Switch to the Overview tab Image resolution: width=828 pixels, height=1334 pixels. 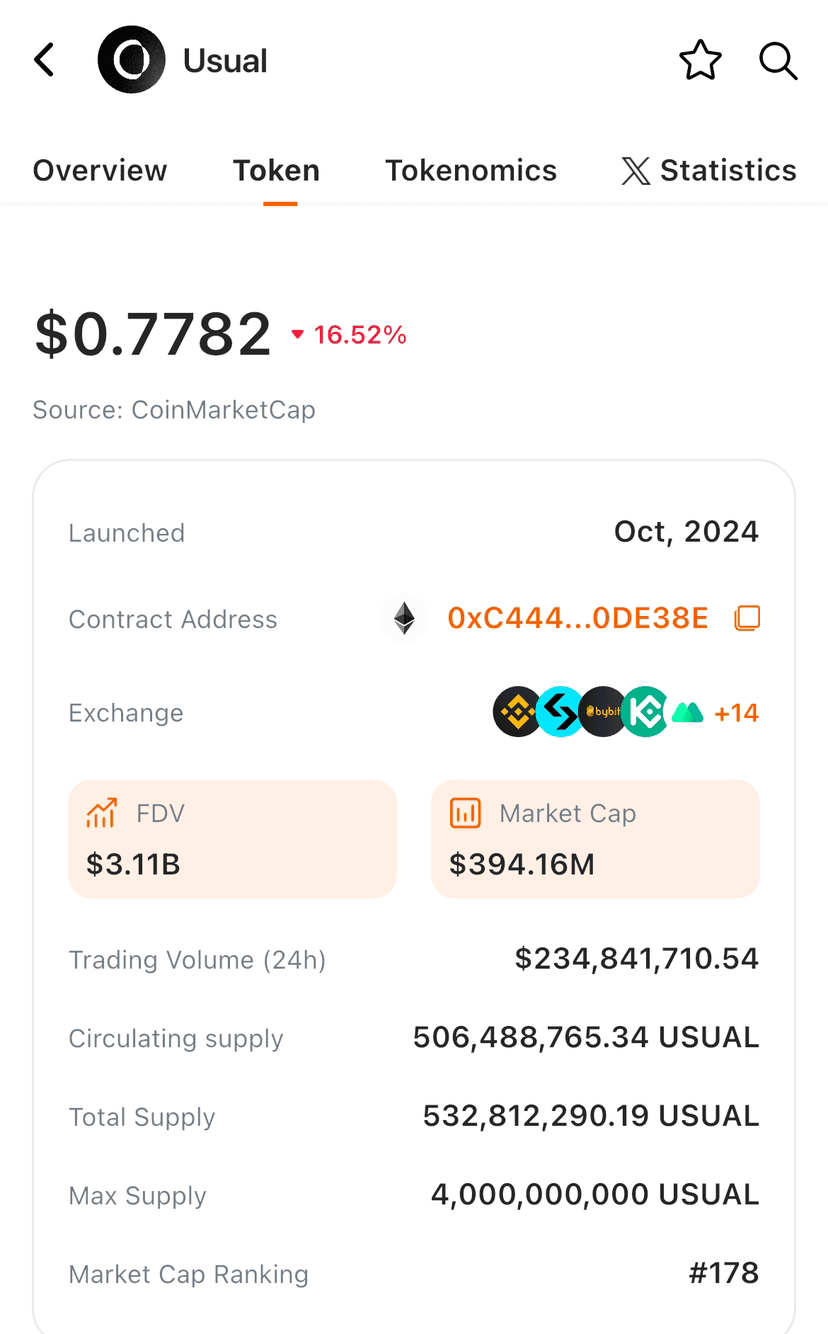coord(100,170)
